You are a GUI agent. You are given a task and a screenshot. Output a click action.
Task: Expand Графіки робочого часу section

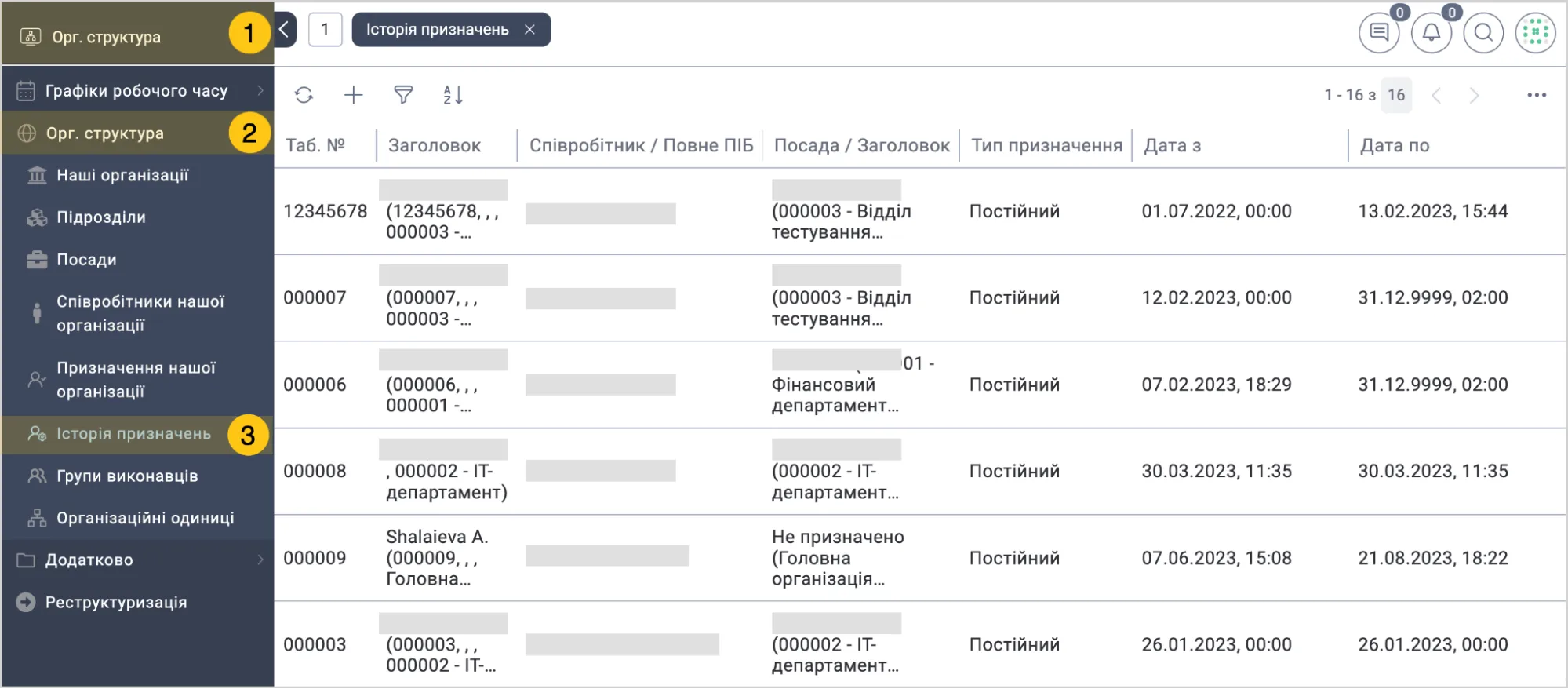[137, 91]
